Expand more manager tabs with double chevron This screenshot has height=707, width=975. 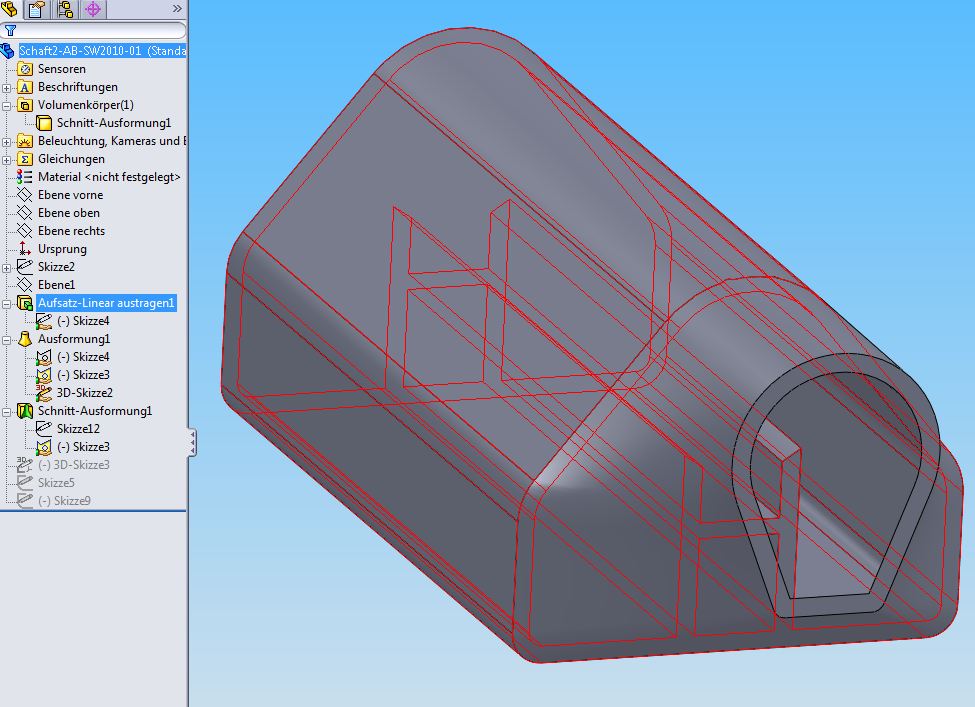point(177,9)
